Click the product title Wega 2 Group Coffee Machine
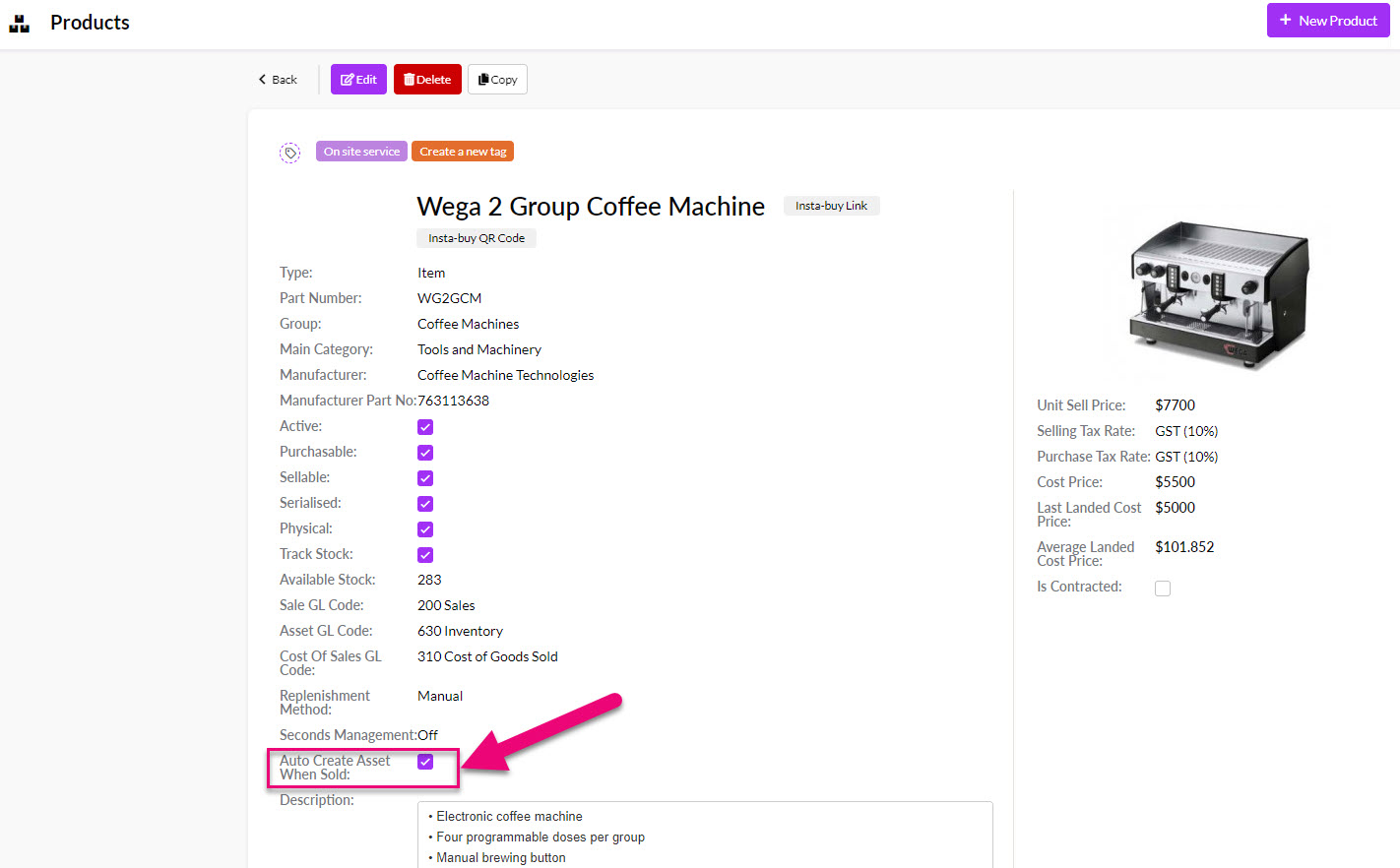Viewport: 1400px width, 868px height. 591,207
